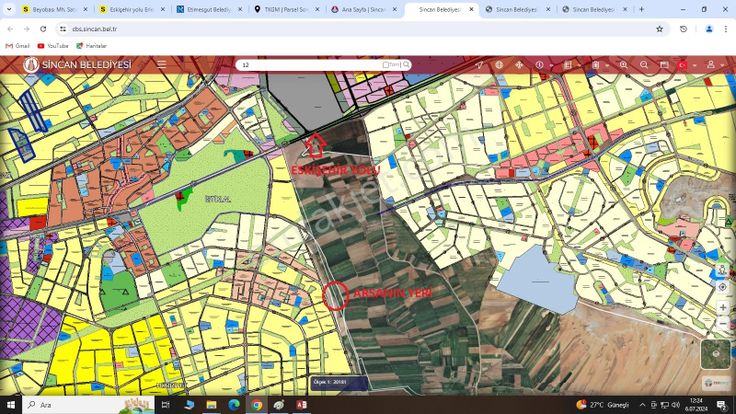This screenshot has width=736, height=414.
Task: Open the user account dropdown
Action: [x=712, y=65]
